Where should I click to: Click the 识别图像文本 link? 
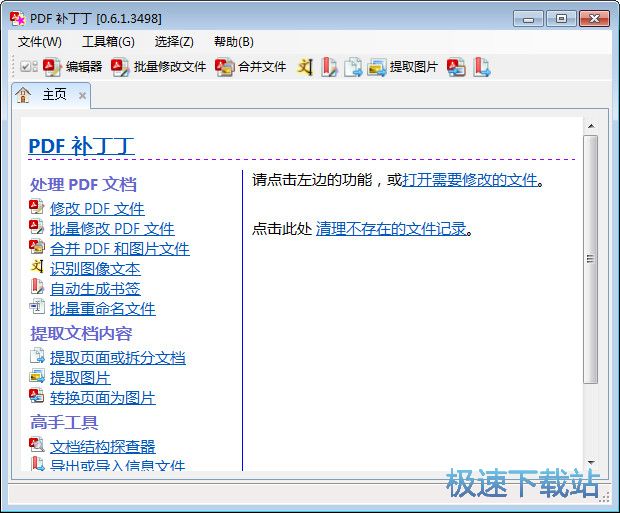coord(95,269)
